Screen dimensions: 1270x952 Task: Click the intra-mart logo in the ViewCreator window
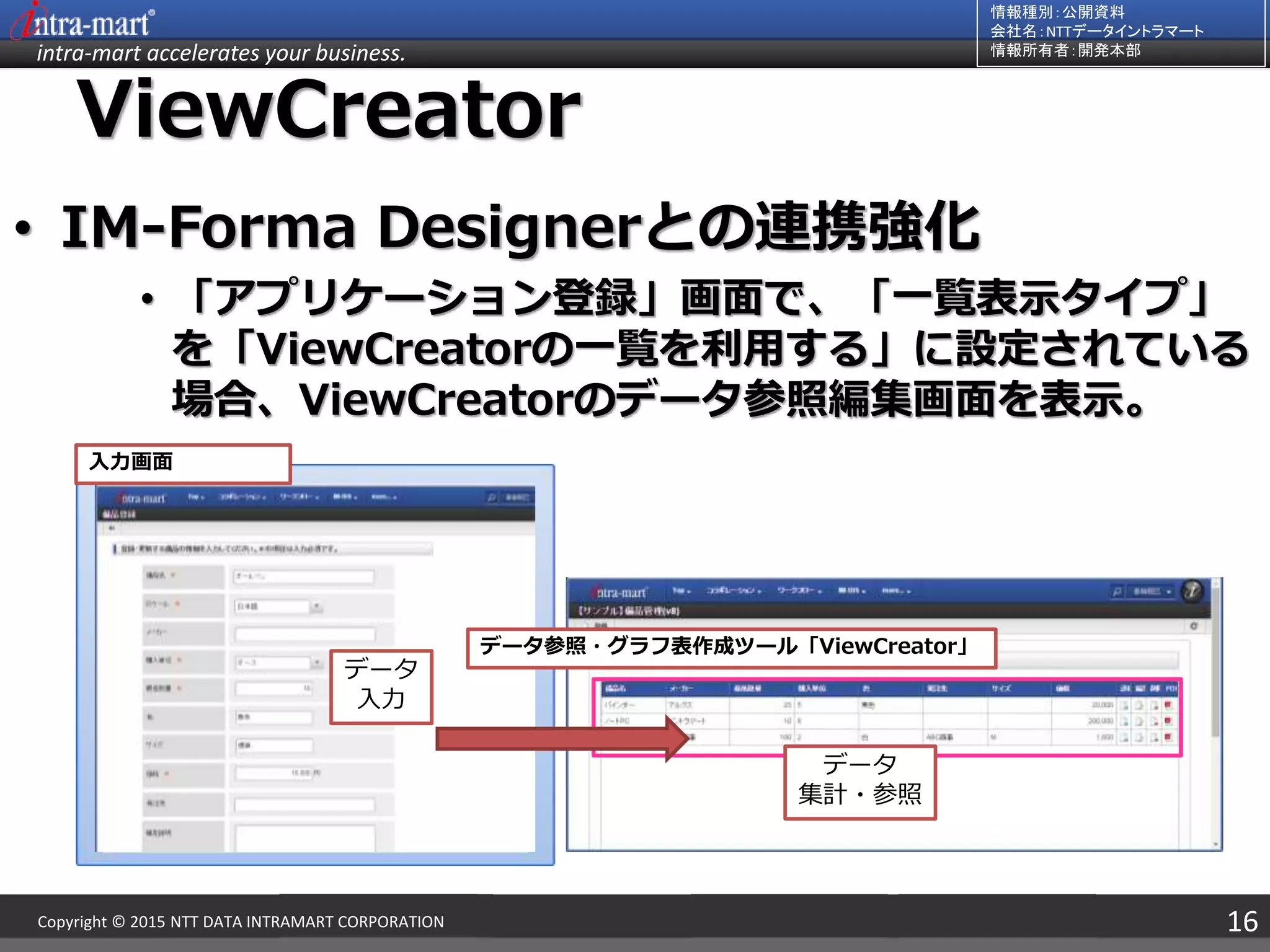point(619,593)
